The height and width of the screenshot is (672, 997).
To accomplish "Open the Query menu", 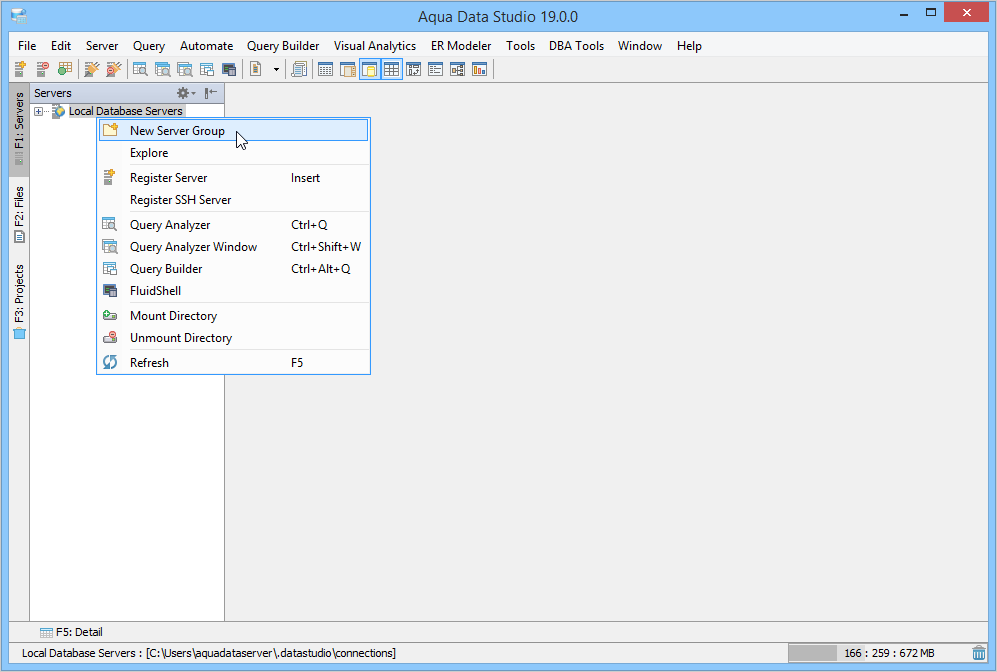I will coord(149,46).
